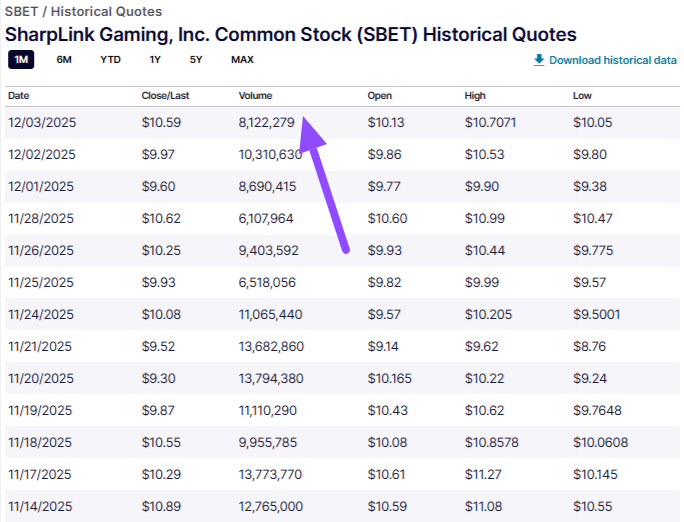684x522 pixels.
Task: Select open price $10.165
Action: [390, 379]
